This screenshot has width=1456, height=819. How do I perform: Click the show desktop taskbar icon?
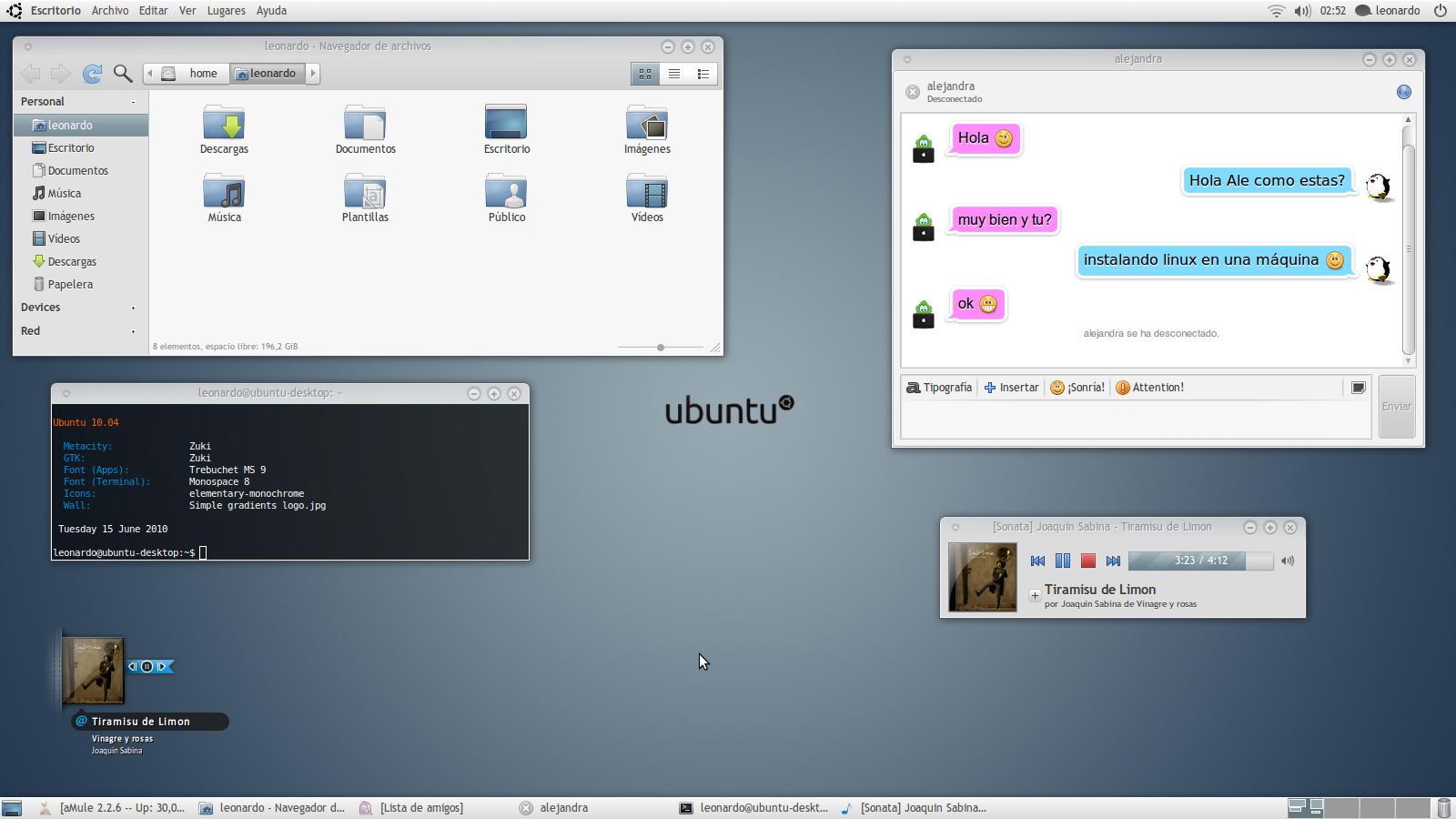(x=12, y=808)
